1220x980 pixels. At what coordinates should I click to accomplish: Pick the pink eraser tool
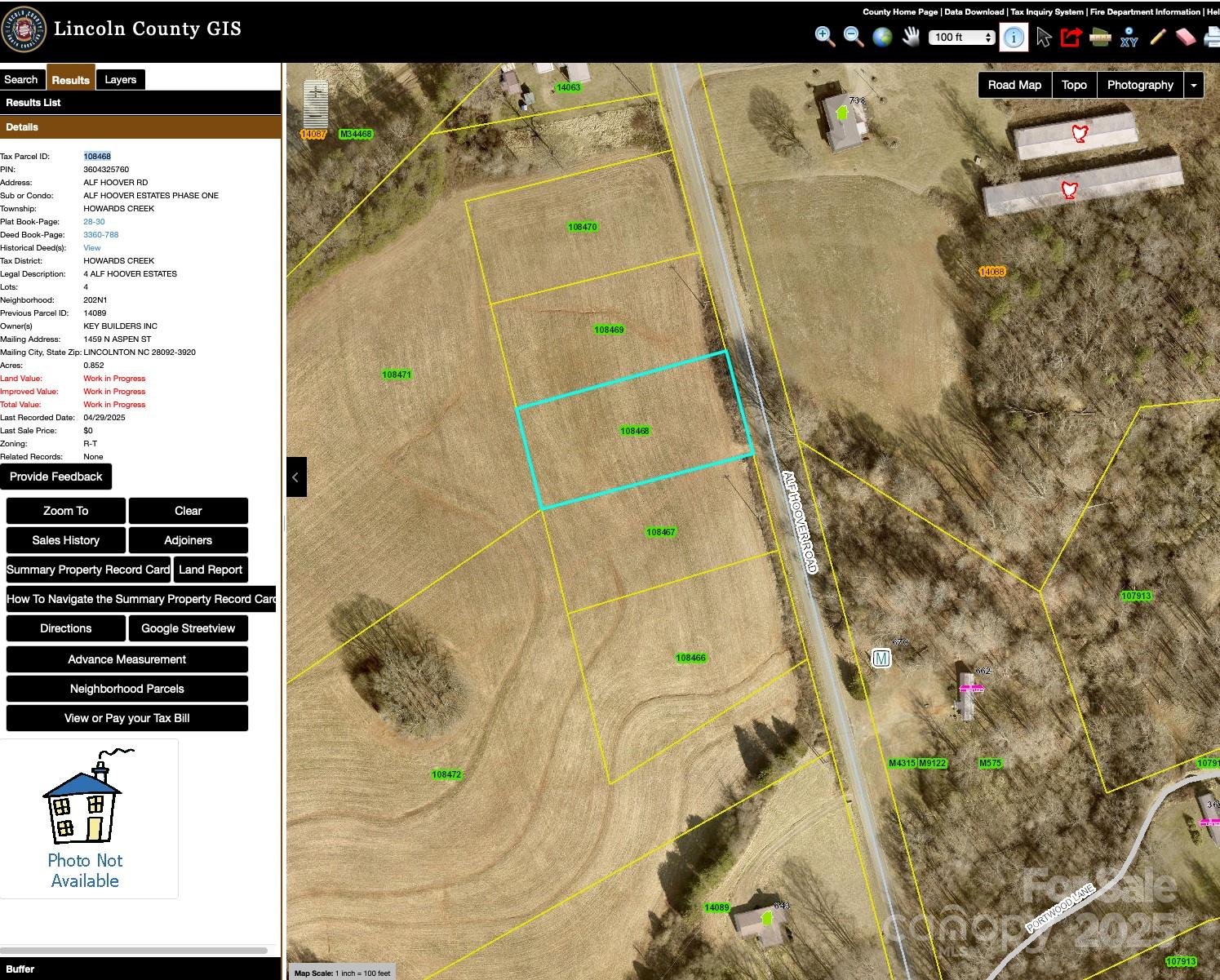pyautogui.click(x=1186, y=37)
